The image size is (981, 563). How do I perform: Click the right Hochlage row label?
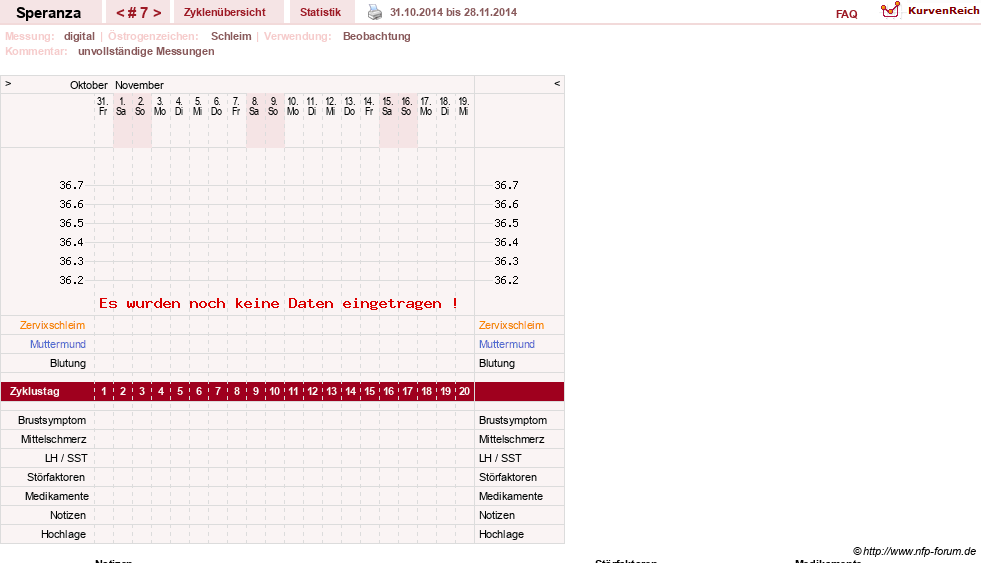point(501,534)
